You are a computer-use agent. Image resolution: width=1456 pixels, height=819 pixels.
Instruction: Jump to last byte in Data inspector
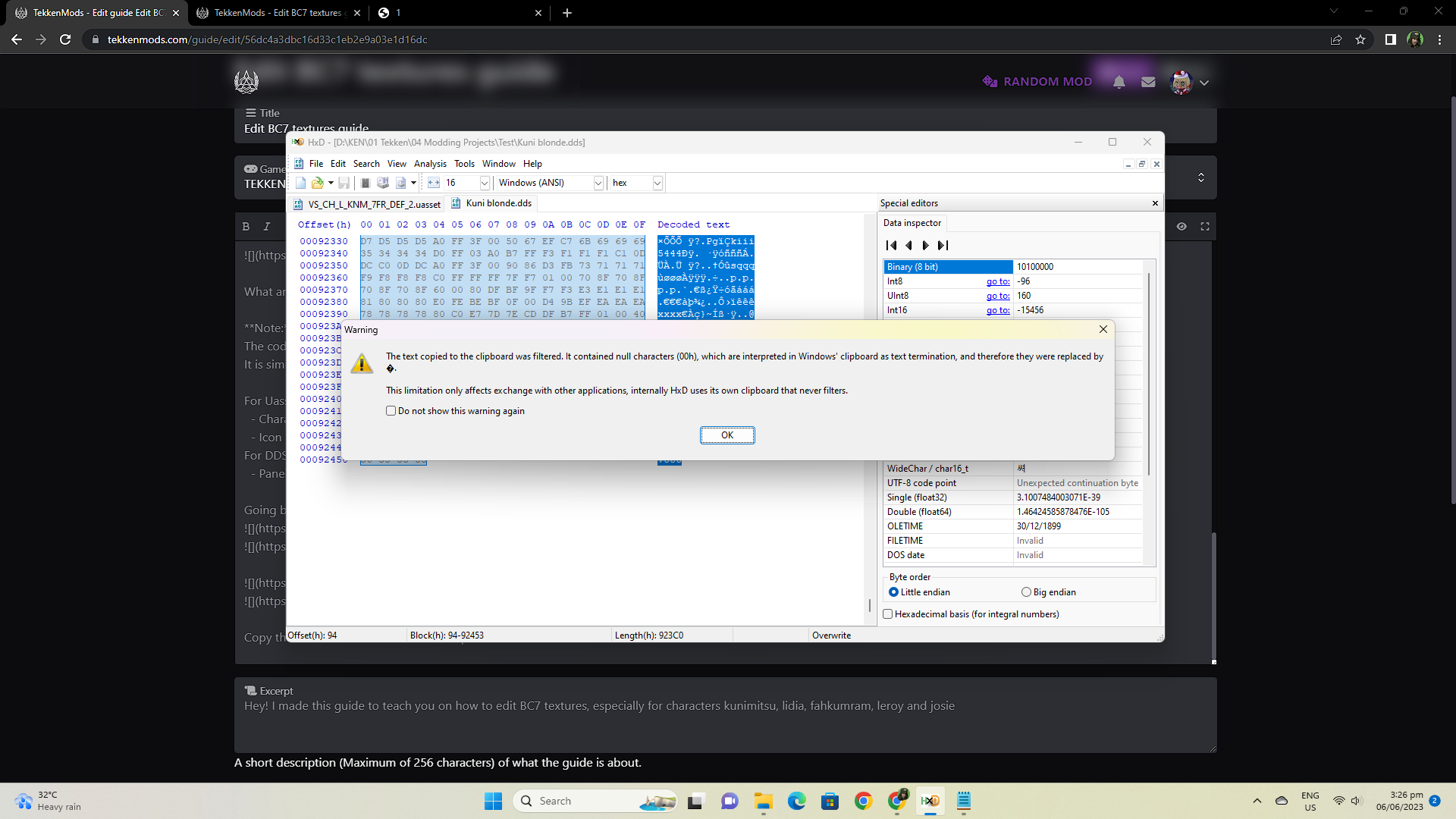(x=943, y=245)
